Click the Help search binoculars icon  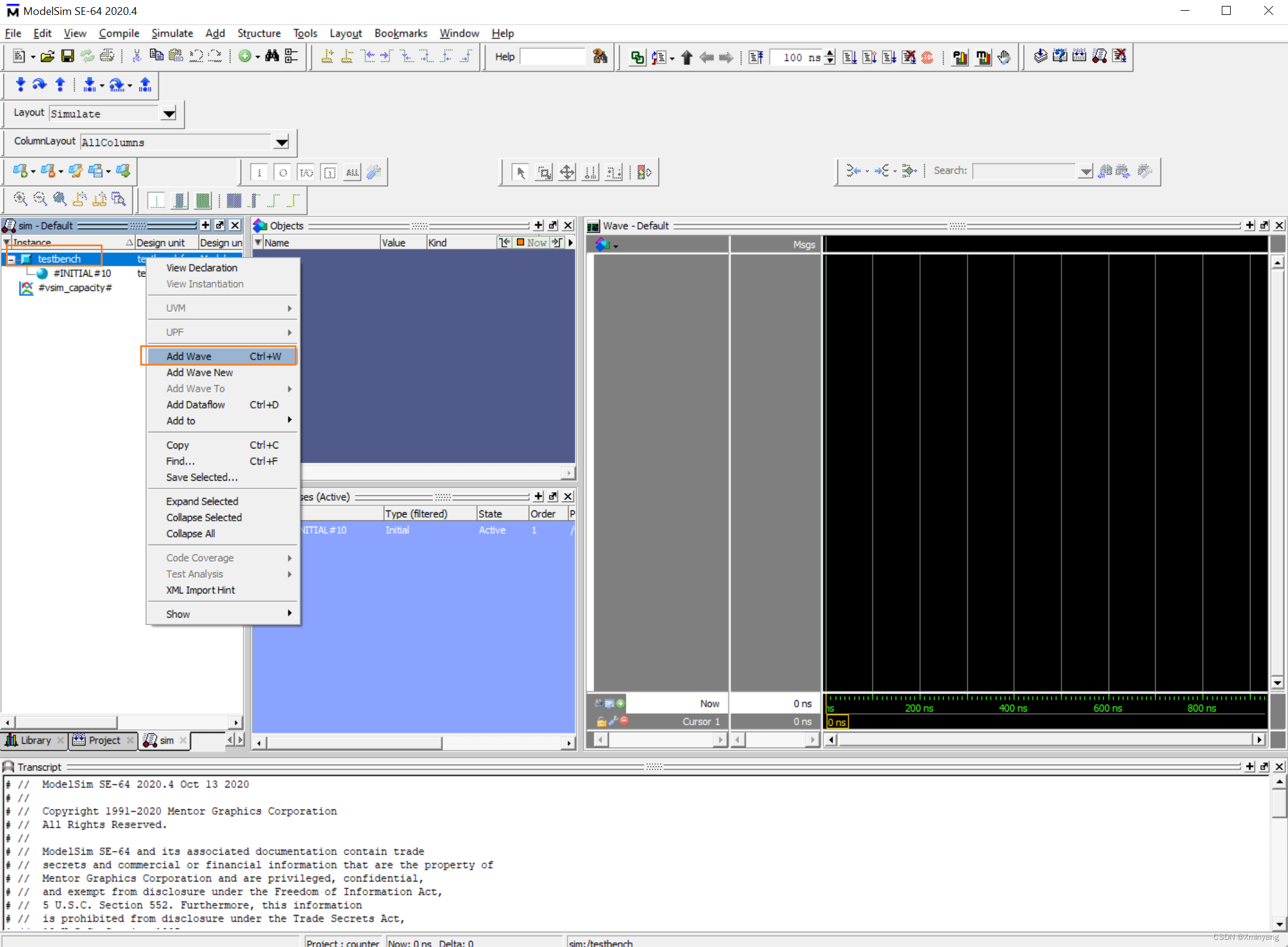600,57
